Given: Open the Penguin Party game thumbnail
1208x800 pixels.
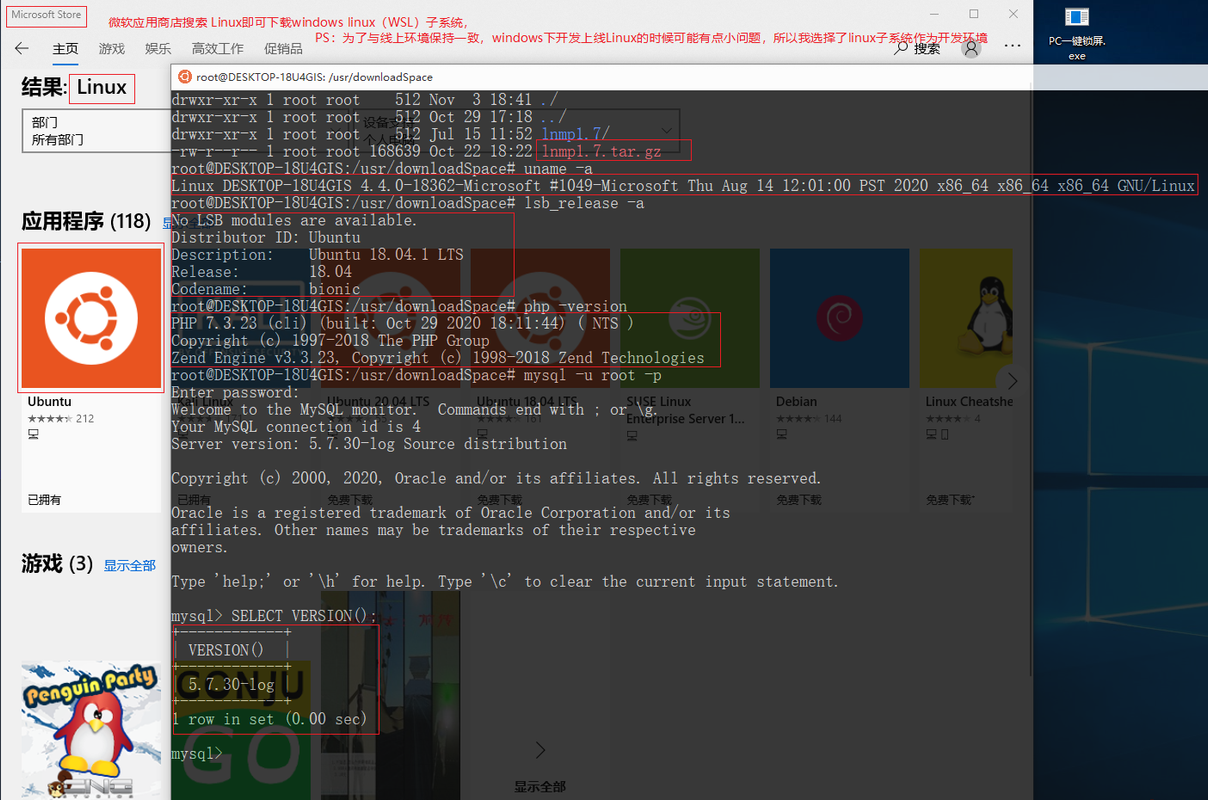Looking at the screenshot, I should [x=91, y=730].
